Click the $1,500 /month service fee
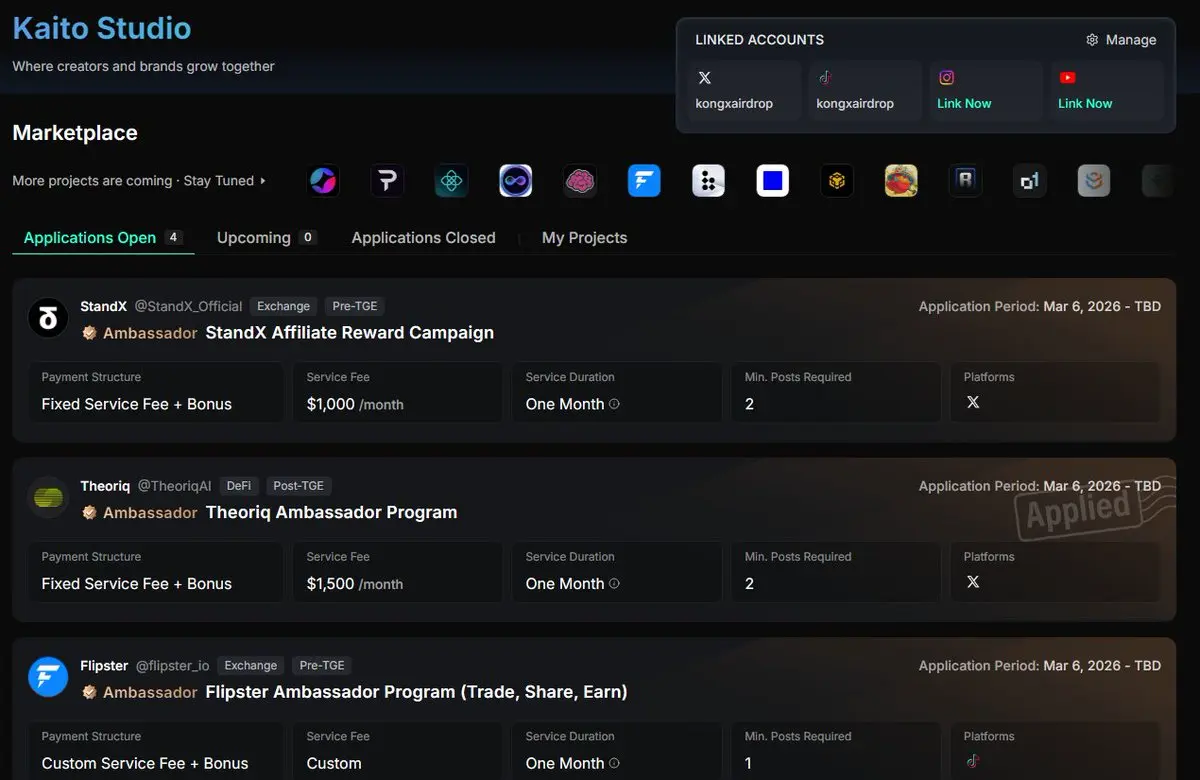The height and width of the screenshot is (780, 1200). pyautogui.click(x=355, y=584)
